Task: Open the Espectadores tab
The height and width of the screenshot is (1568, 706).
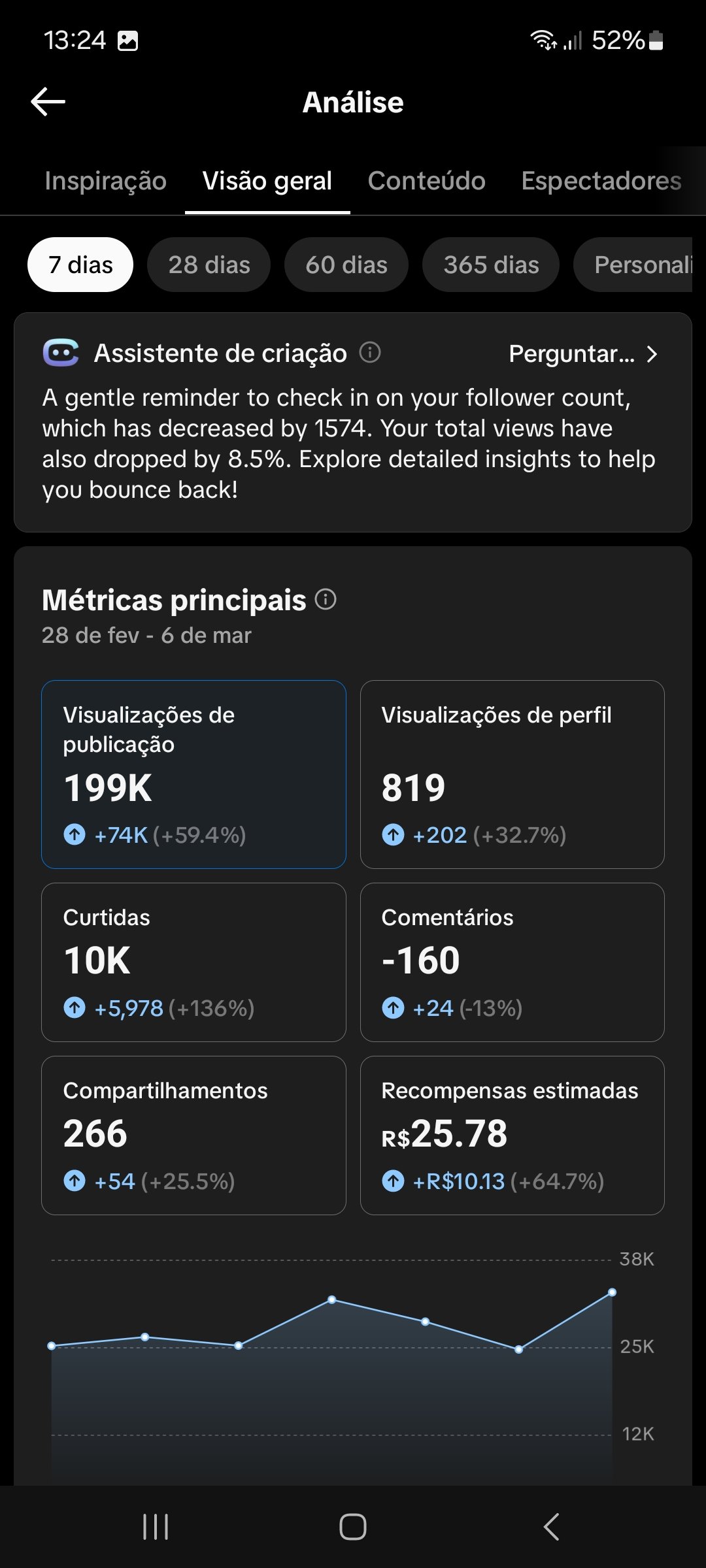Action: click(601, 181)
